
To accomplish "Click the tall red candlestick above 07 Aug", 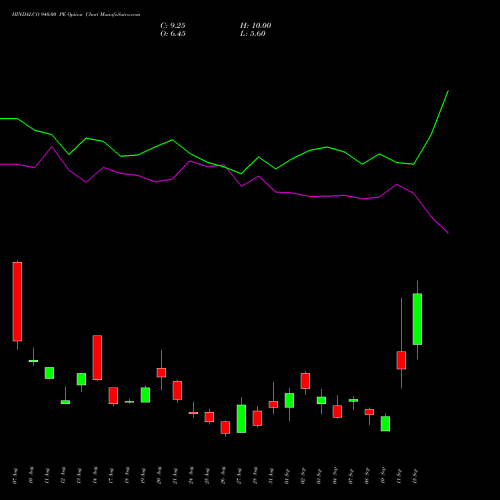I will pyautogui.click(x=17, y=302).
